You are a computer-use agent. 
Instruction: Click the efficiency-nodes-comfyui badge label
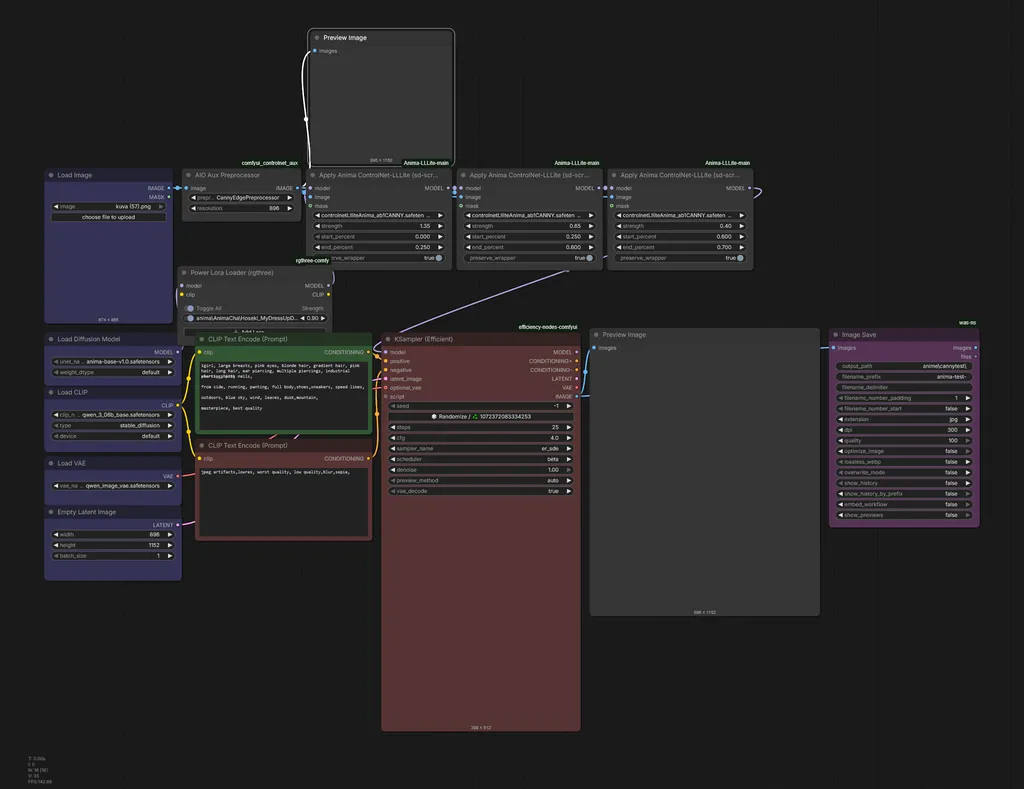(548, 327)
